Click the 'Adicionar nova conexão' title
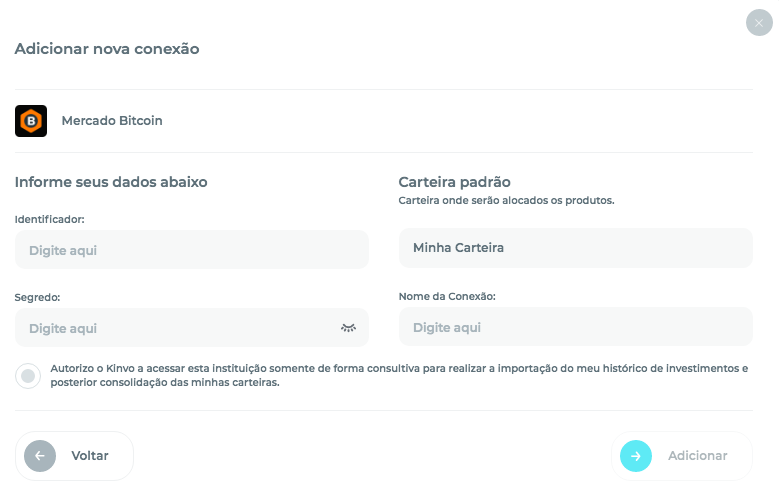The height and width of the screenshot is (488, 779). click(107, 49)
